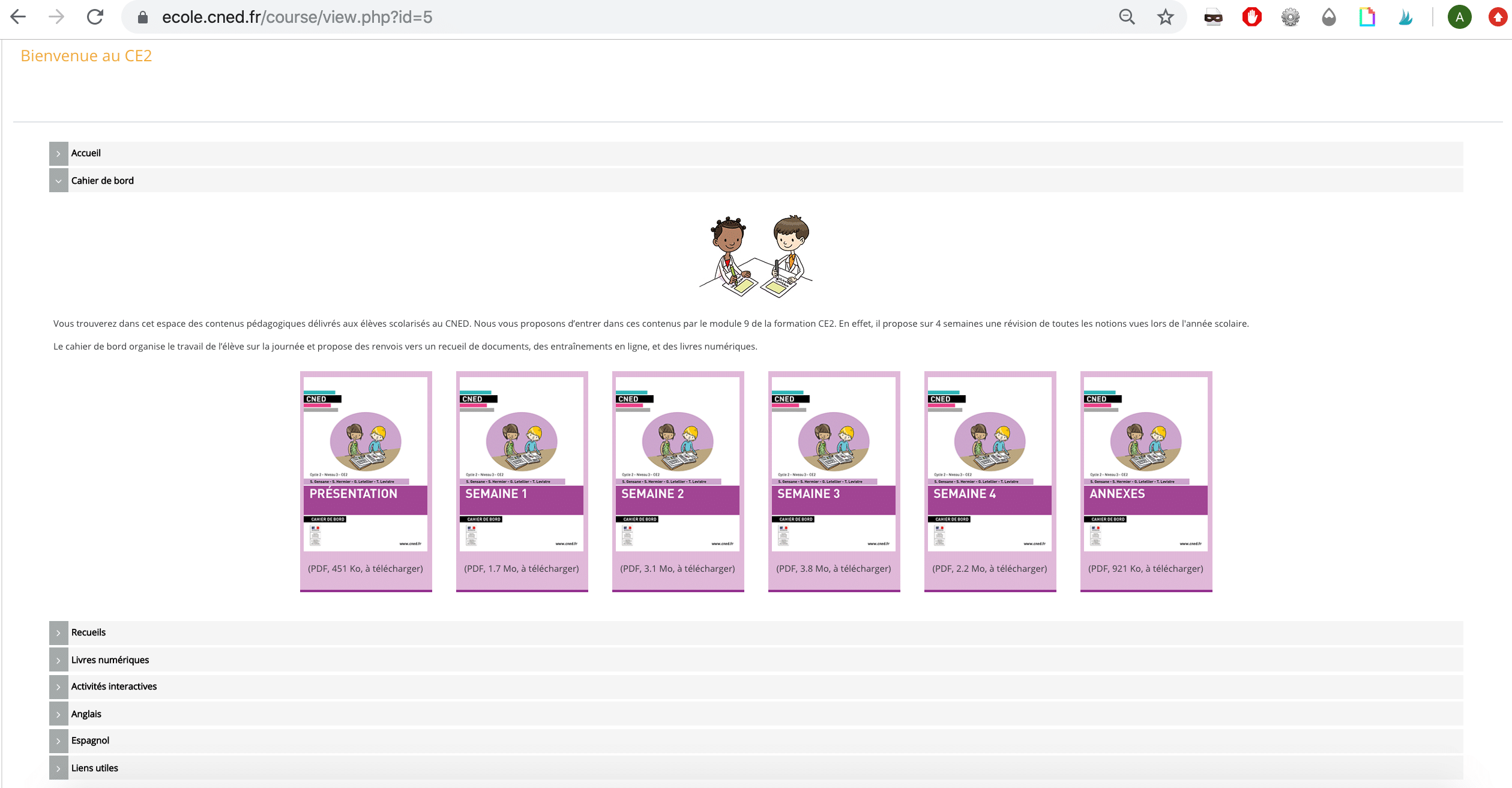Screen dimensions: 1512x788
Task: Click the browser back arrow
Action: click(x=18, y=17)
